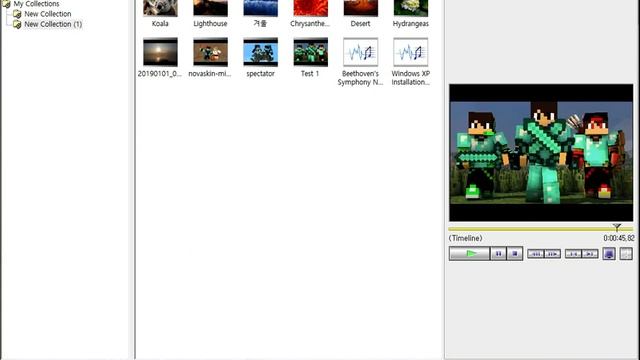This screenshot has height=360, width=640.
Task: Select the 20190101_0... video clip
Action: click(x=160, y=52)
